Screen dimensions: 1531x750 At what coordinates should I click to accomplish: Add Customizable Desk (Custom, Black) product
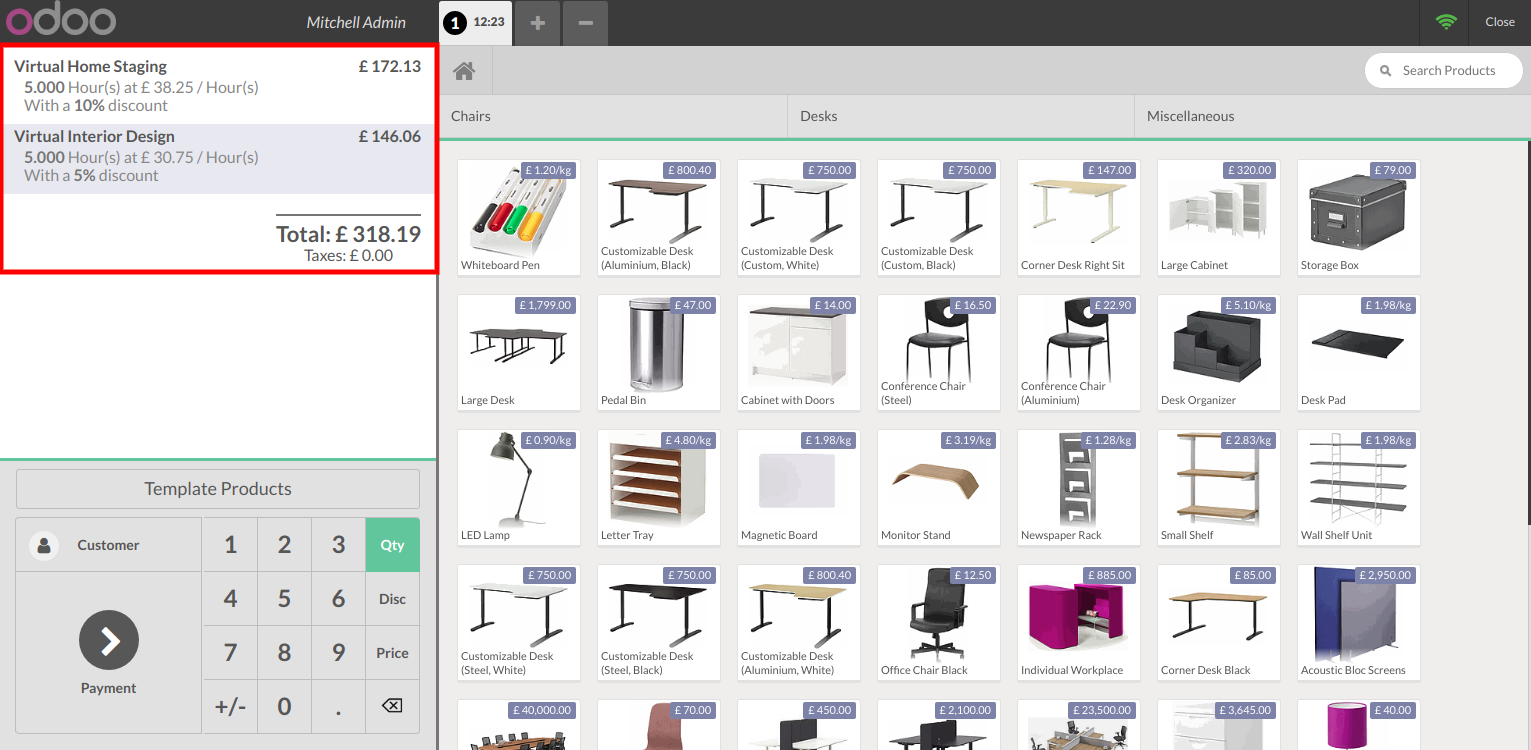pyautogui.click(x=939, y=217)
